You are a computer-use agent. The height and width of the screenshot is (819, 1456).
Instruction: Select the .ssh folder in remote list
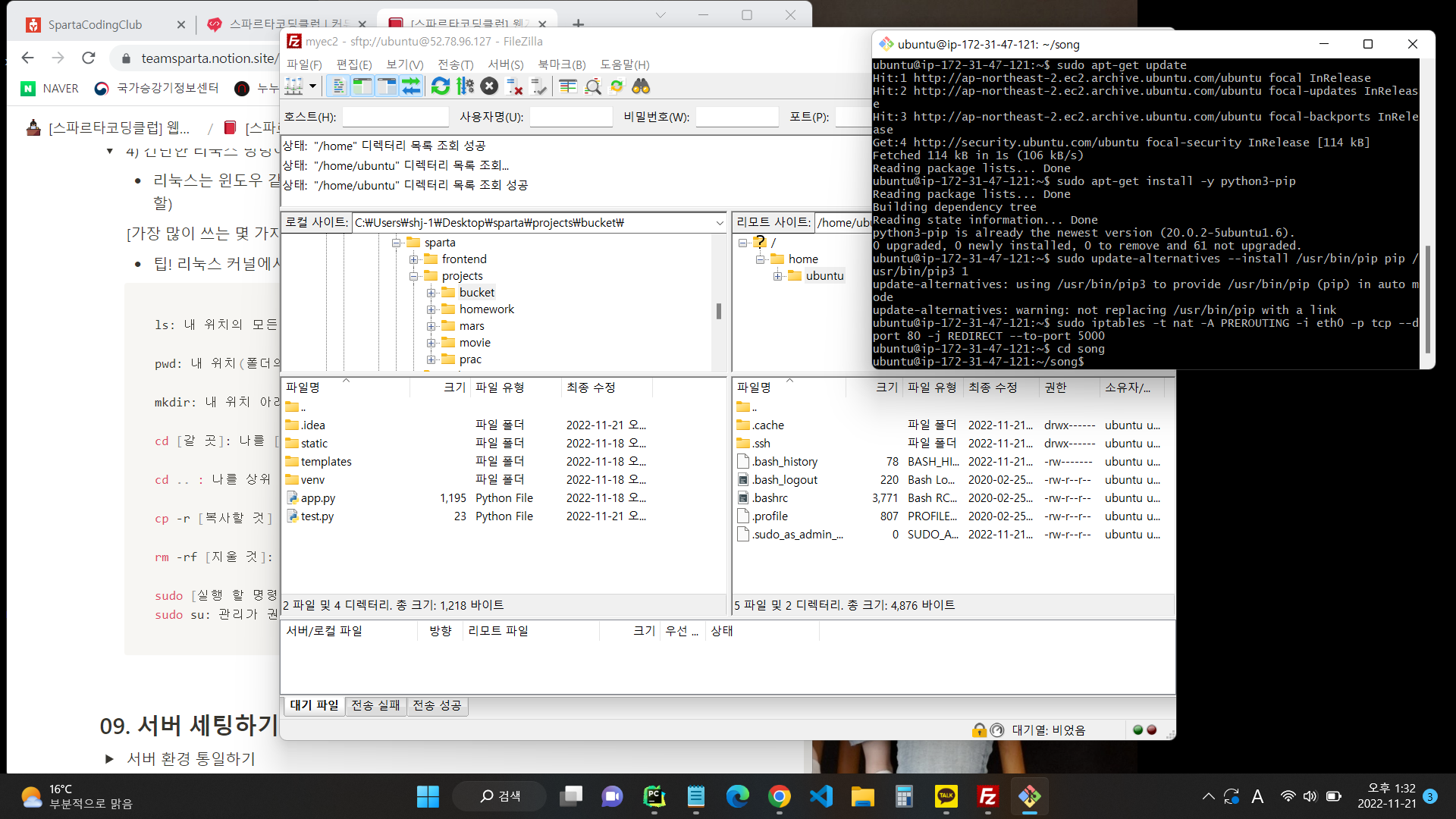tap(761, 444)
